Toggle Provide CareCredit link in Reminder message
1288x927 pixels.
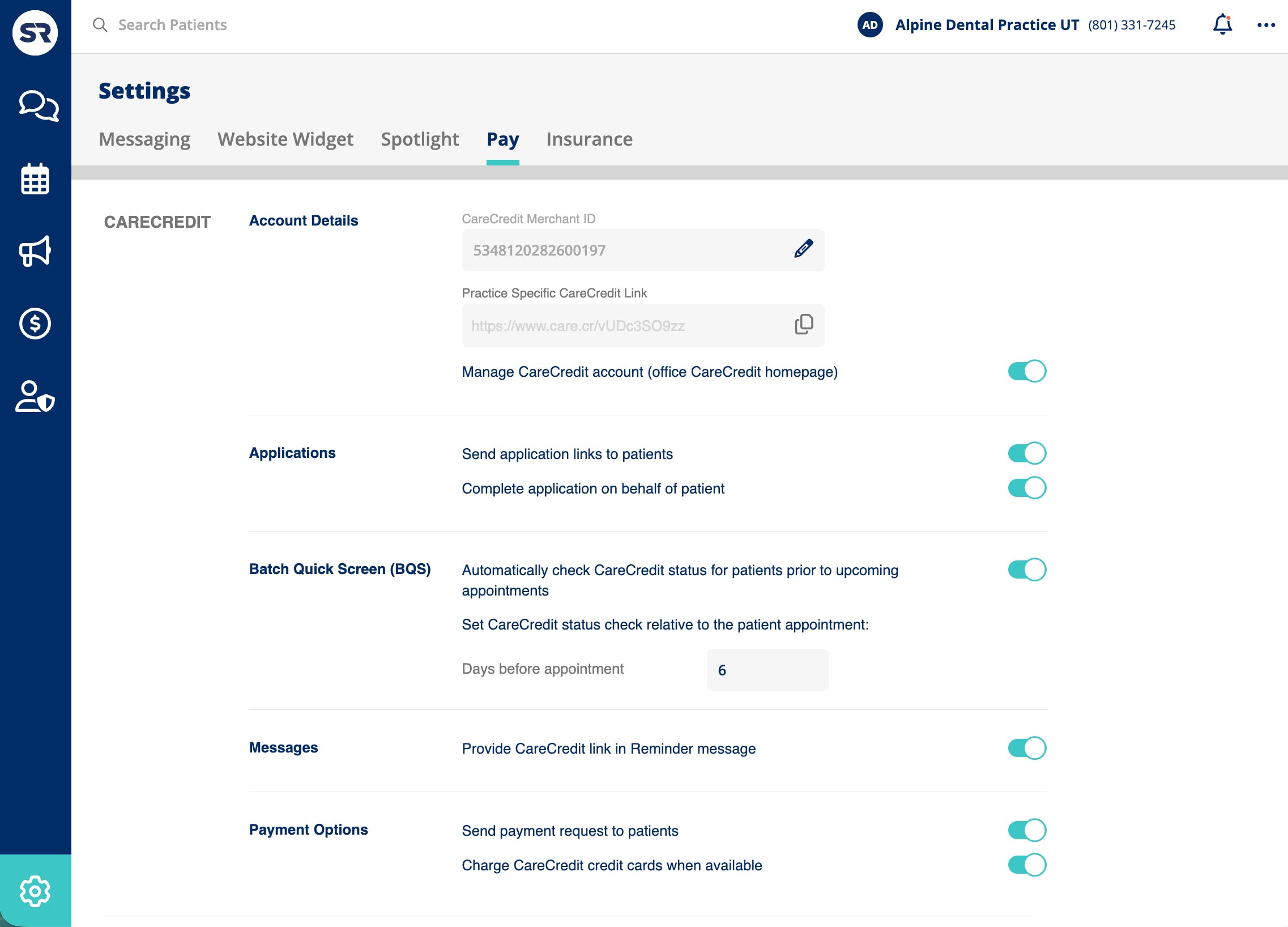[x=1026, y=748]
